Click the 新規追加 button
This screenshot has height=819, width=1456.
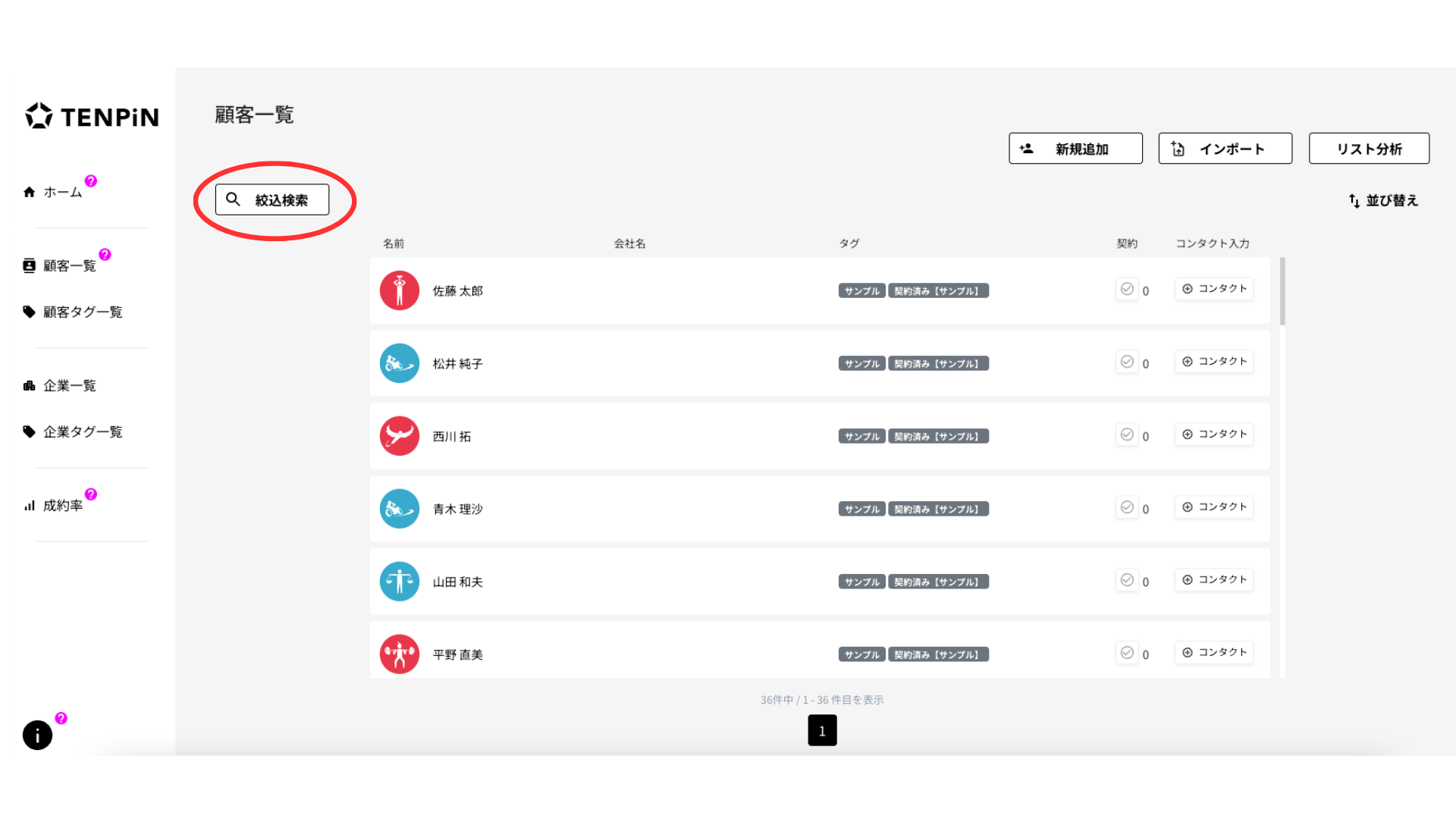pos(1075,149)
